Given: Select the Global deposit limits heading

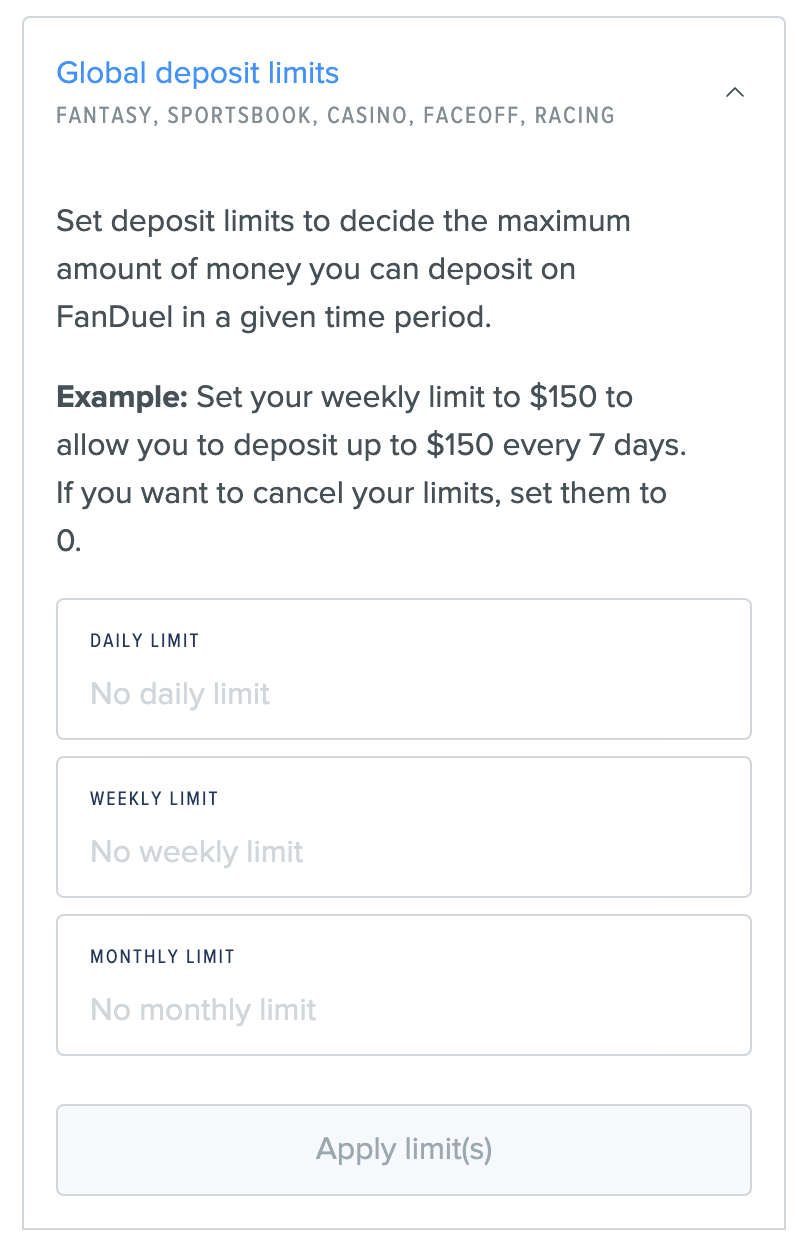Looking at the screenshot, I should tap(197, 73).
